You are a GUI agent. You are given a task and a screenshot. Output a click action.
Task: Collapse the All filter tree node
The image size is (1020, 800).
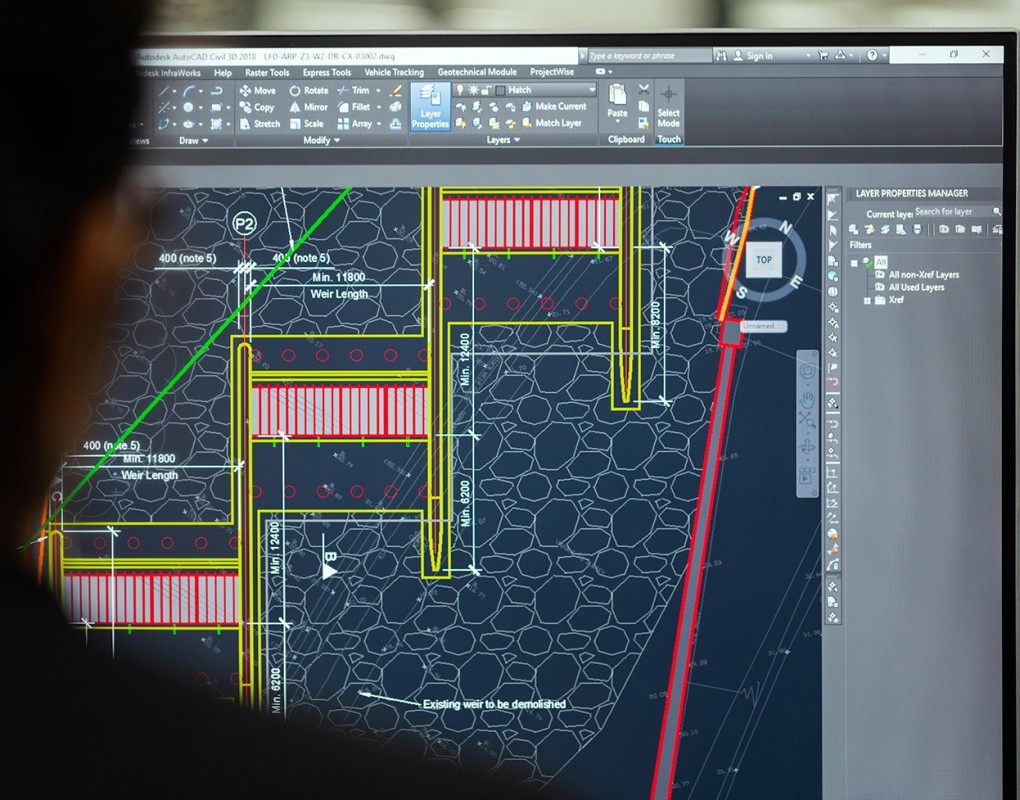point(854,263)
